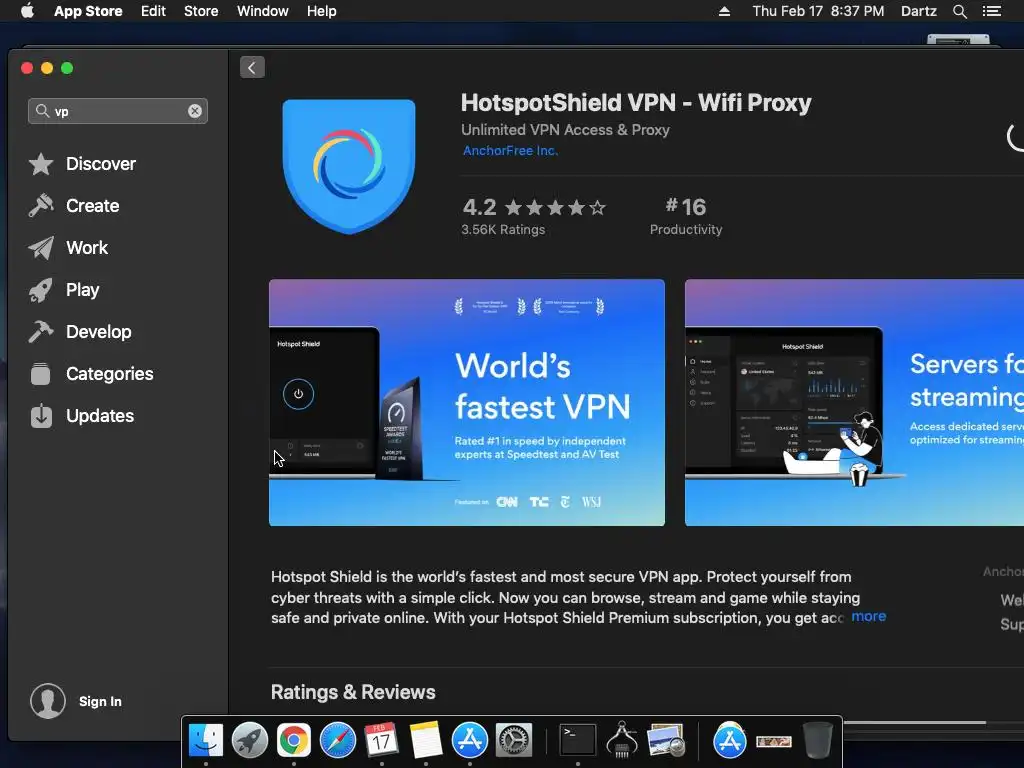Open the Store menu
Viewport: 1024px width, 768px height.
coord(201,11)
